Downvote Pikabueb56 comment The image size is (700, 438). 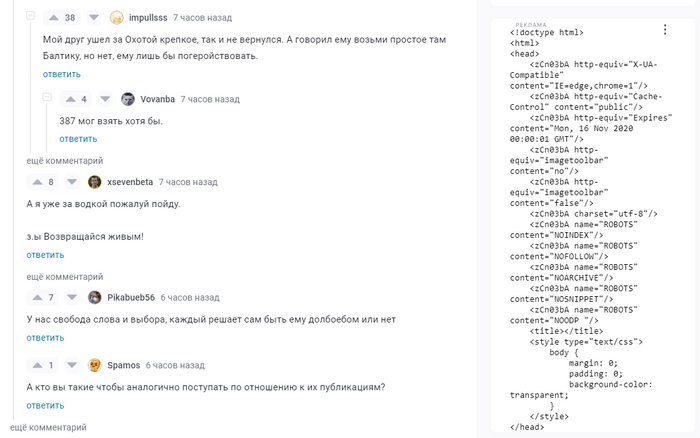tap(72, 297)
